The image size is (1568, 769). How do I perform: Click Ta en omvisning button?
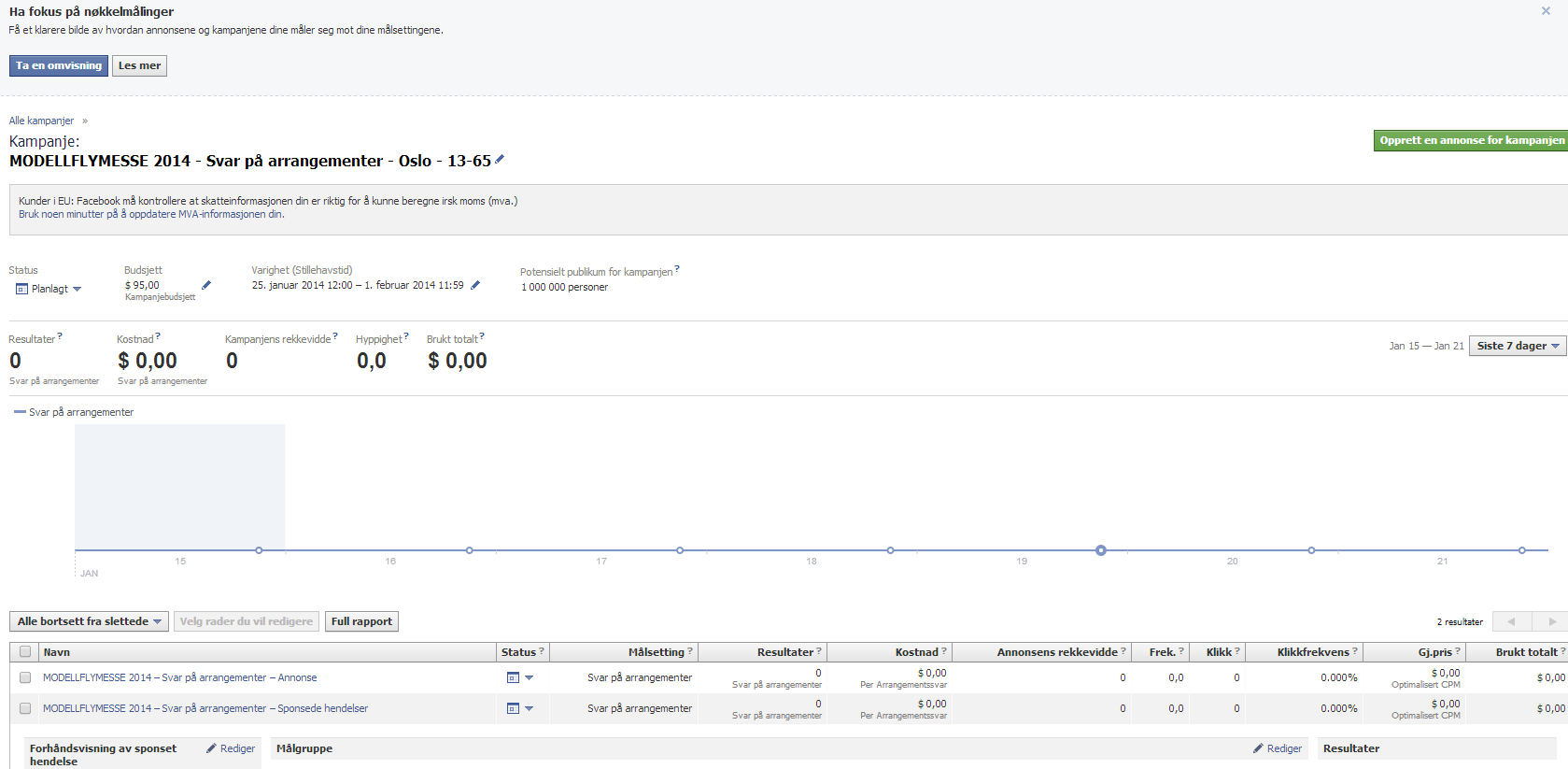click(x=59, y=65)
